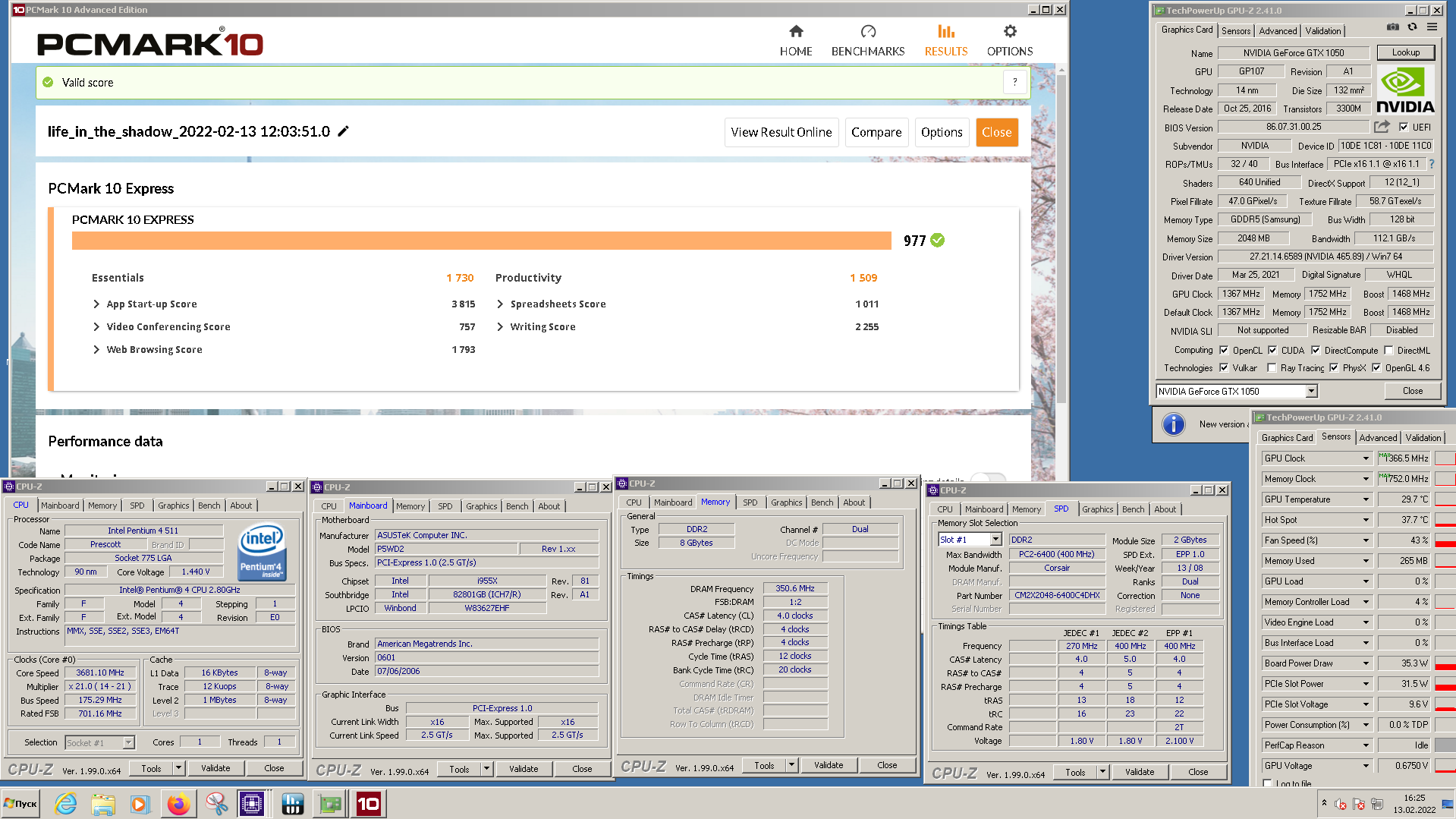Switch to Advanced tab in top GPU-Z window
1456x819 pixels.
[x=1278, y=31]
